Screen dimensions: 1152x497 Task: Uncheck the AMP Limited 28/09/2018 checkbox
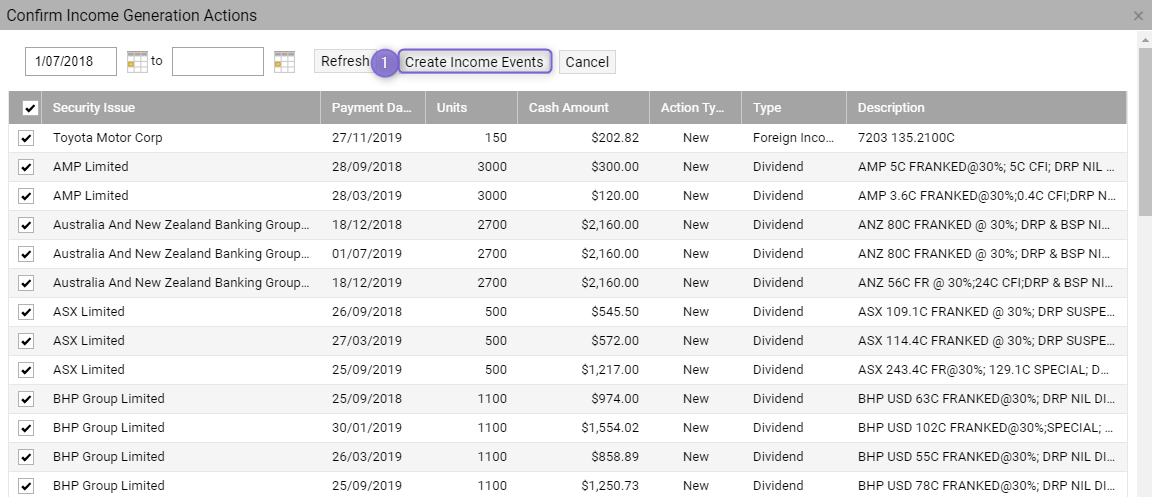pos(26,167)
